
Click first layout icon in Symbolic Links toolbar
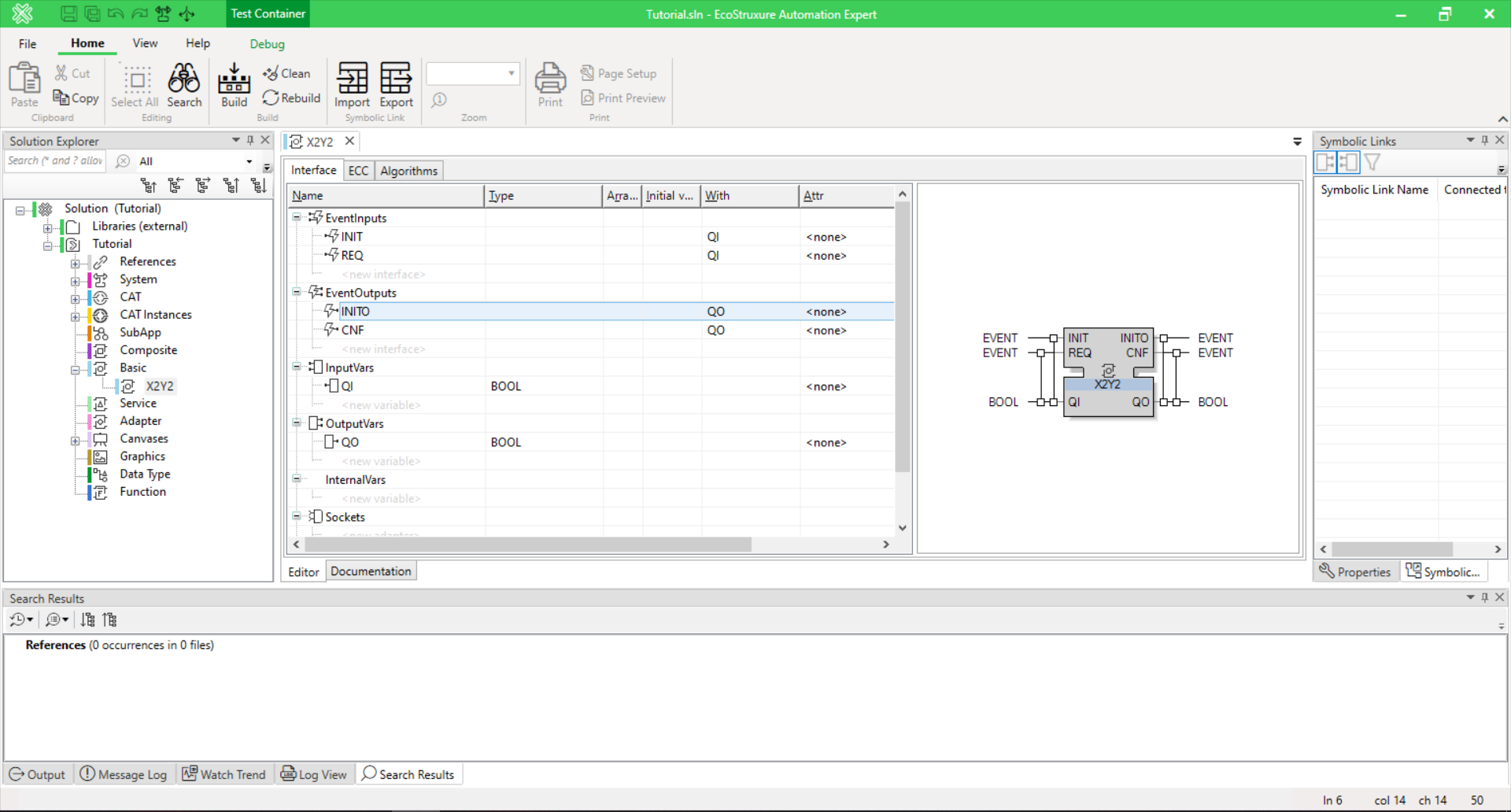coord(1326,162)
